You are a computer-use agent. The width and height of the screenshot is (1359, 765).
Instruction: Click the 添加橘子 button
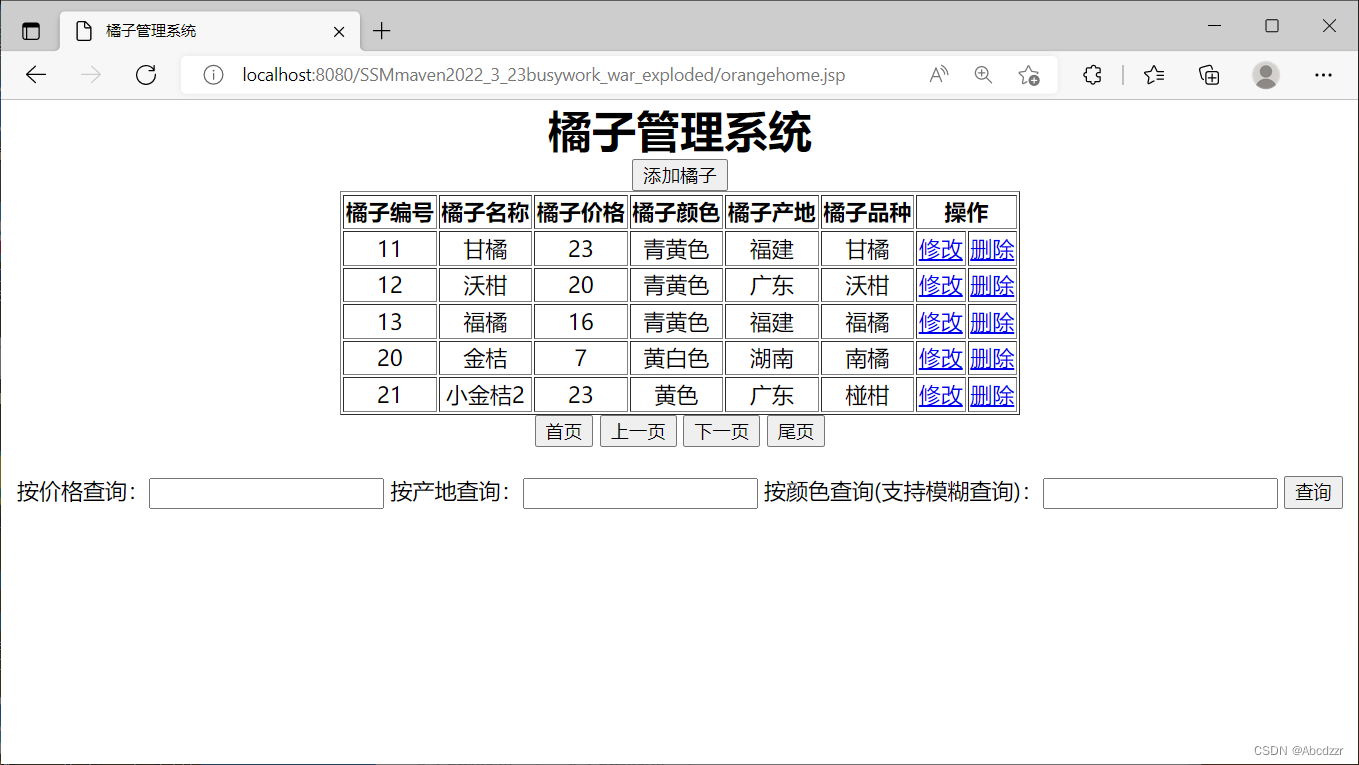click(679, 176)
